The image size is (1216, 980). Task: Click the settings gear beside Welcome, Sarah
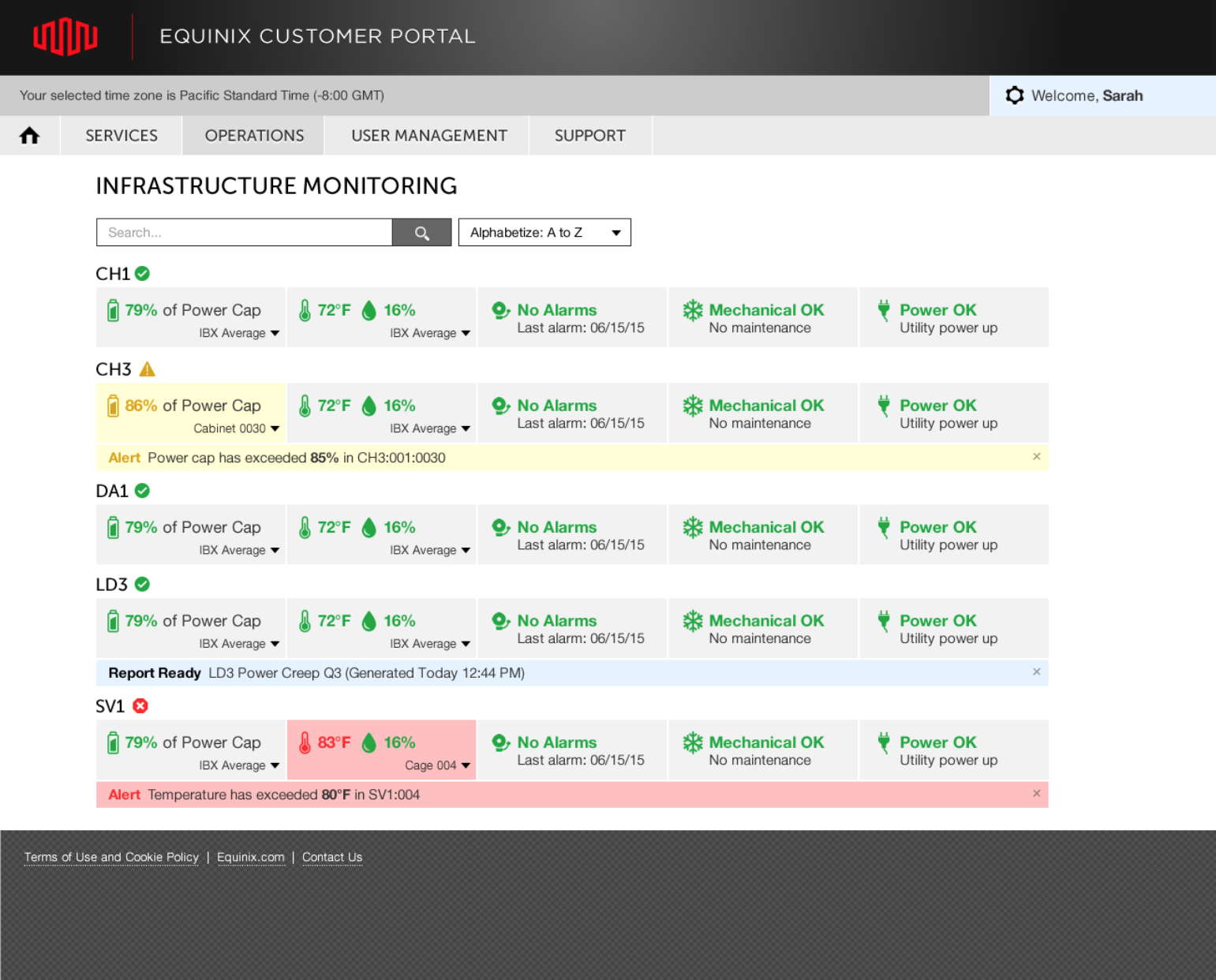[1015, 95]
